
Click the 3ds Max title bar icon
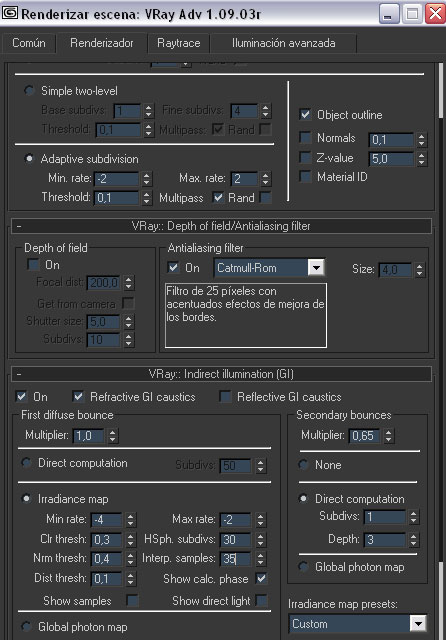point(10,13)
